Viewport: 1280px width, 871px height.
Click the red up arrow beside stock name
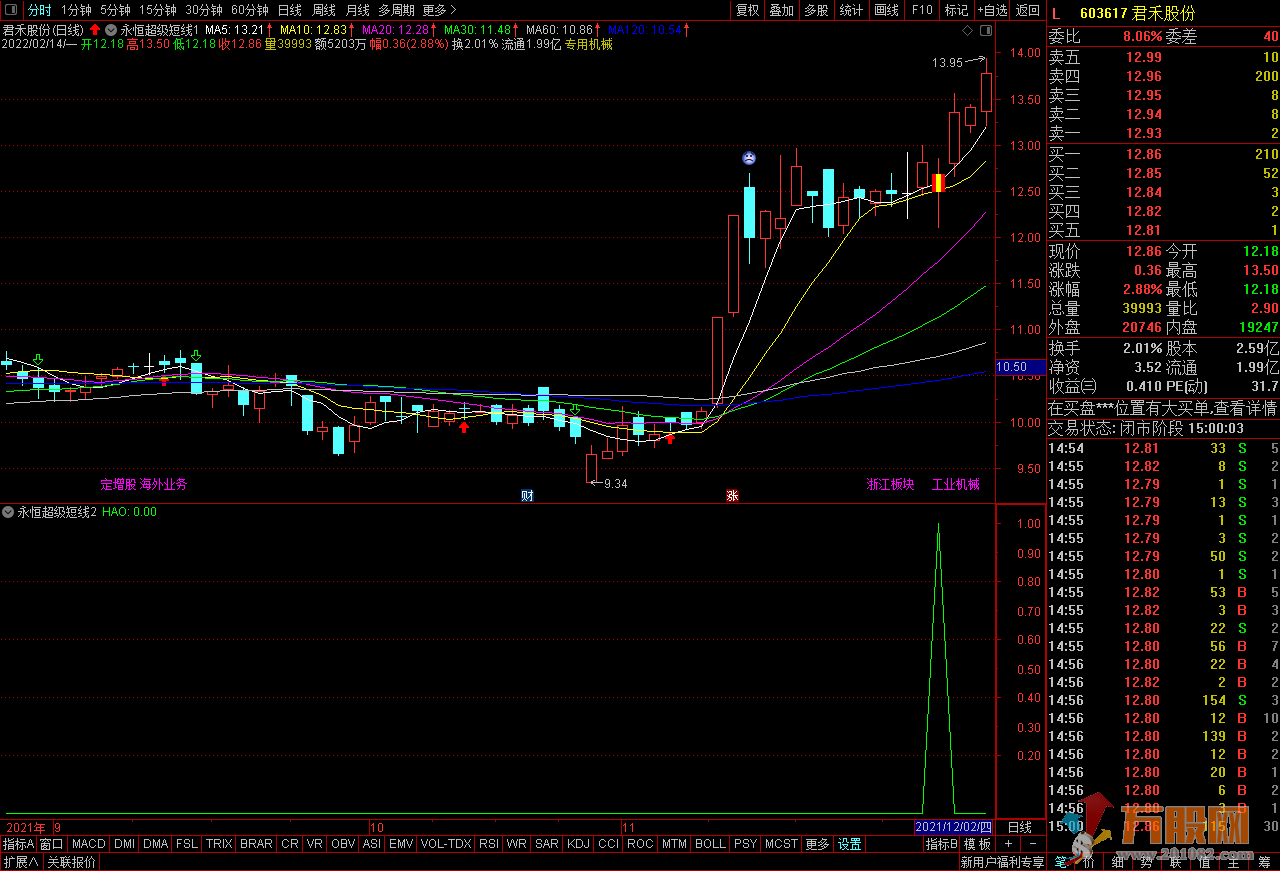tap(95, 30)
